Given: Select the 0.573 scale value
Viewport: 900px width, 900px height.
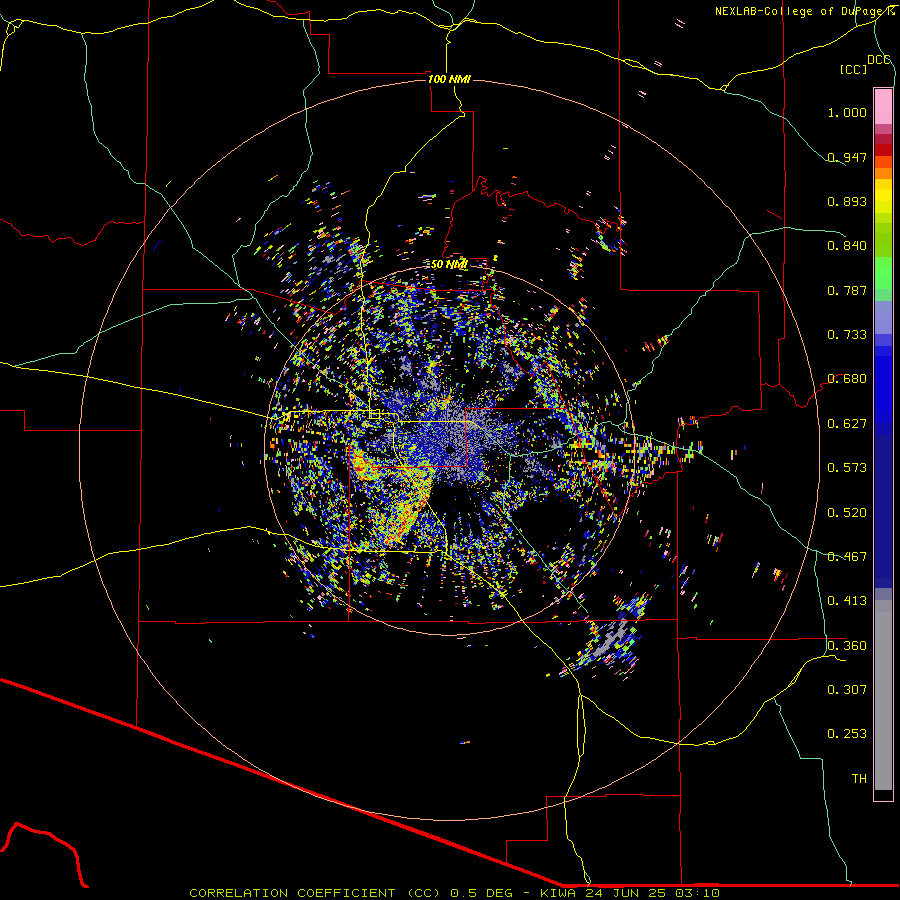Looking at the screenshot, I should 847,468.
